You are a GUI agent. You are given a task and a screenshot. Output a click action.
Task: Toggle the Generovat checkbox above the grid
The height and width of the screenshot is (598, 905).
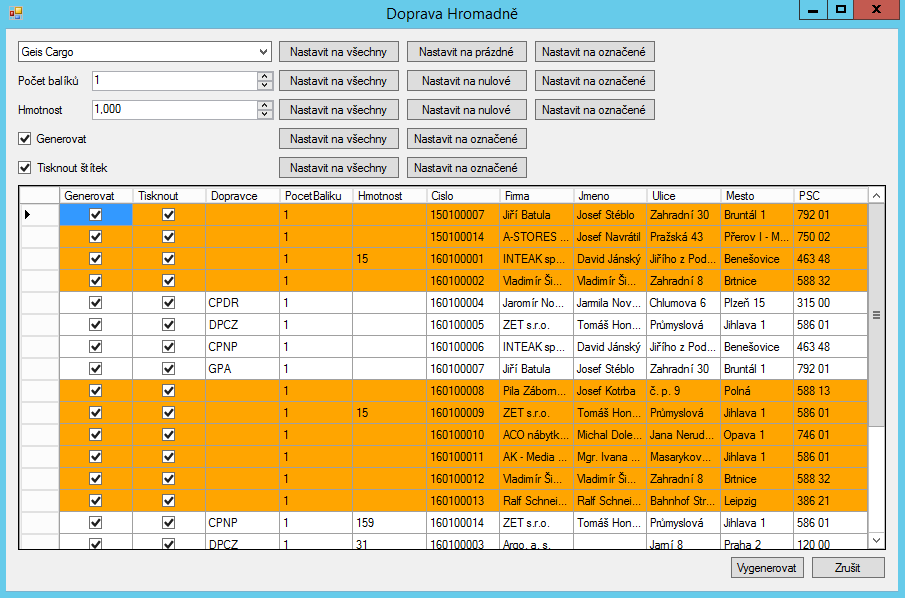(x=24, y=139)
